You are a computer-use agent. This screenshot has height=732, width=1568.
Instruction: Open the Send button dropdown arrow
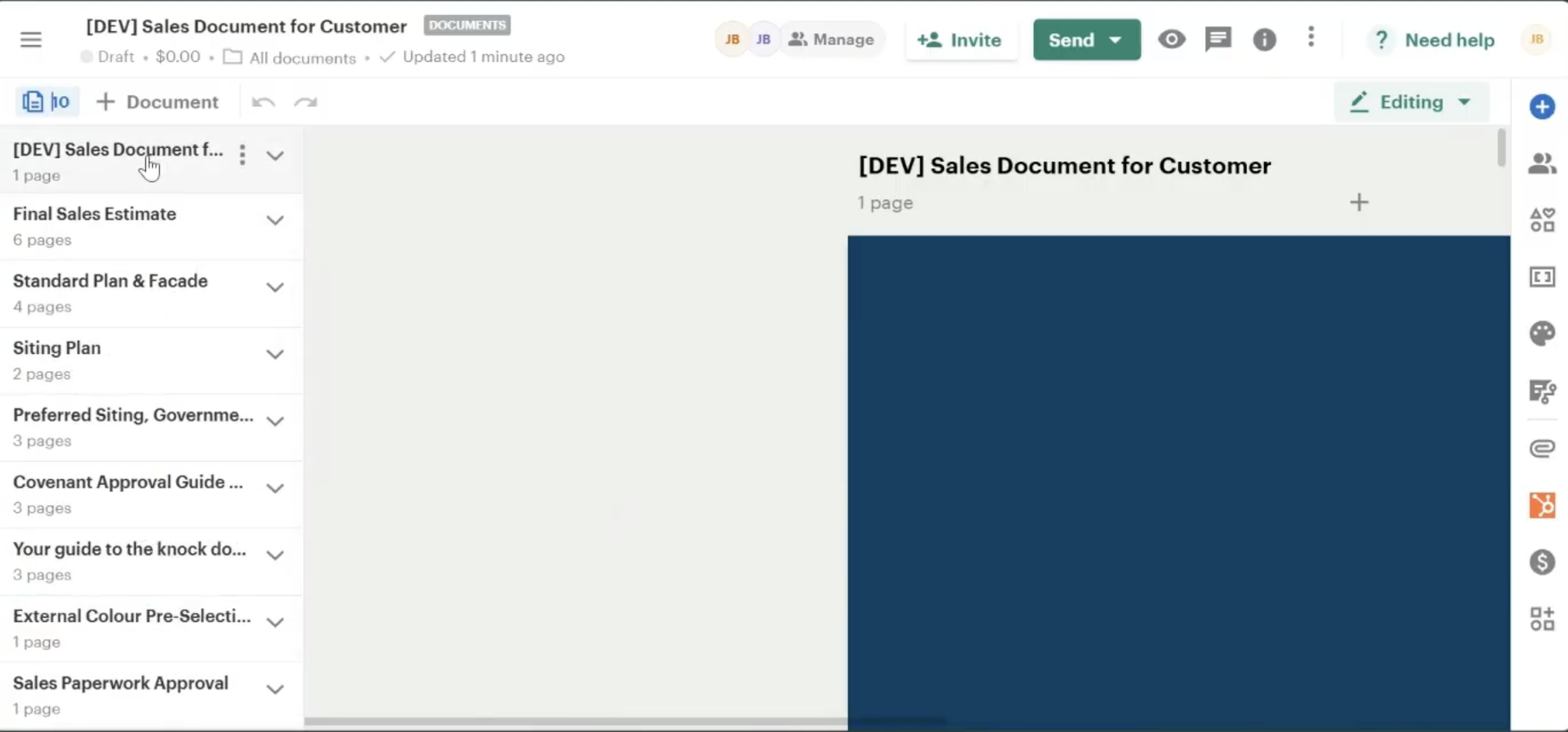[x=1115, y=39]
